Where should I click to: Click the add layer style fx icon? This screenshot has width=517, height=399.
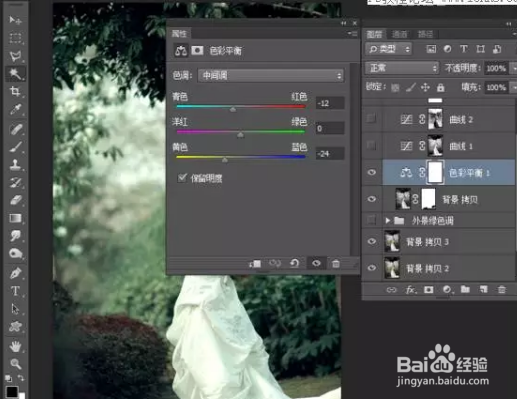(x=410, y=290)
